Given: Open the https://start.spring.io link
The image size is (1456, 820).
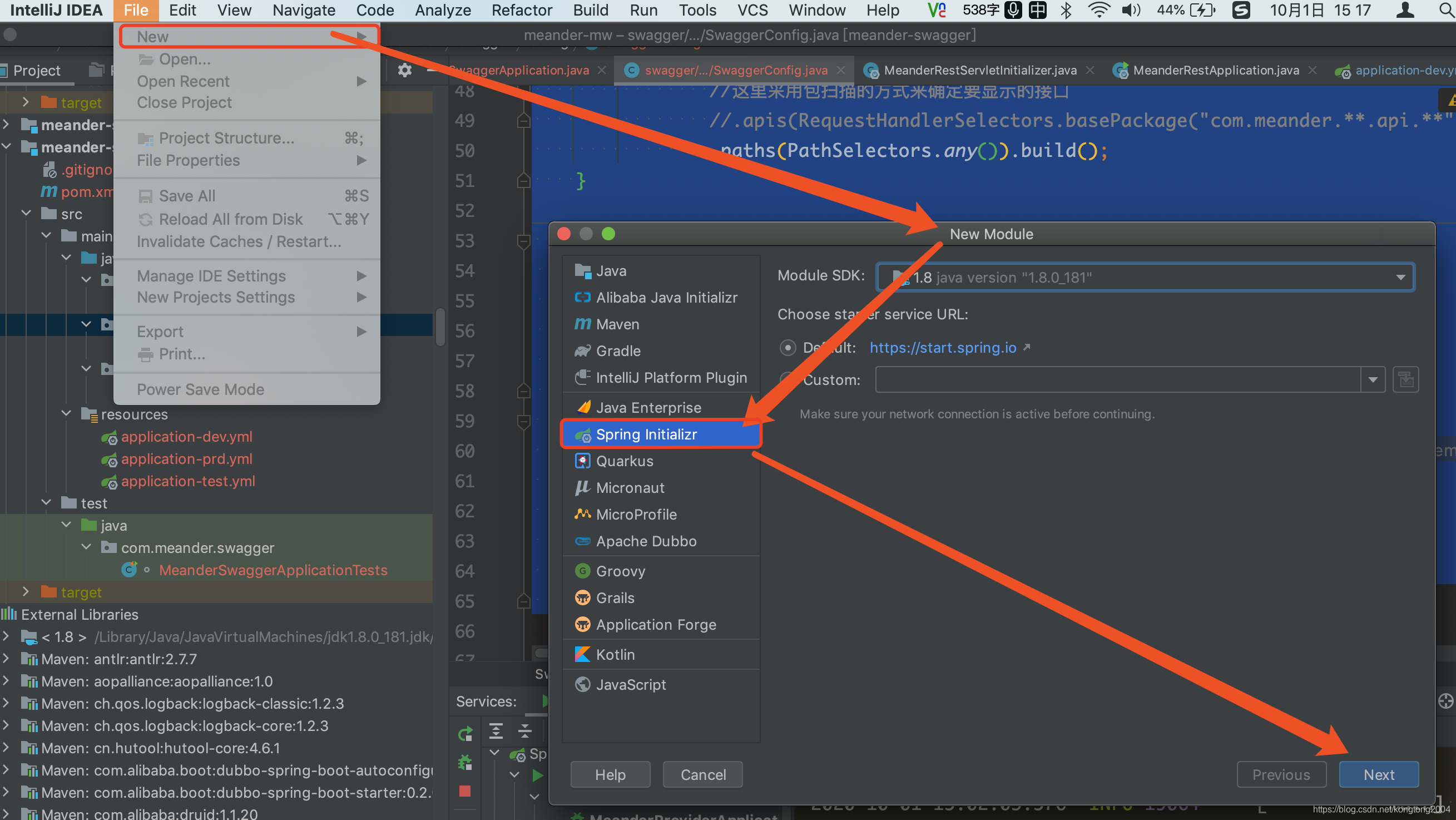Looking at the screenshot, I should point(943,347).
